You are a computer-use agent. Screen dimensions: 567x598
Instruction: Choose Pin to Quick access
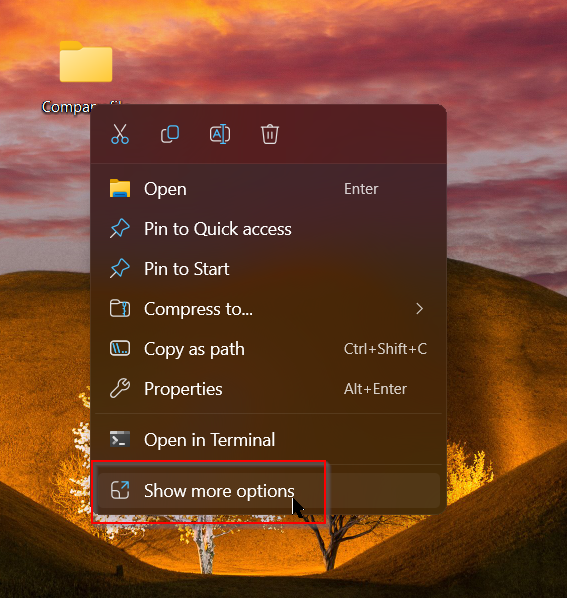coord(269,229)
